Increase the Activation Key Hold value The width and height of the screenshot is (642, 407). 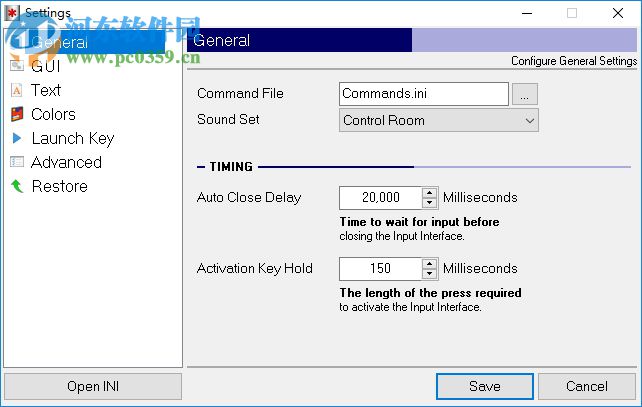[430, 264]
